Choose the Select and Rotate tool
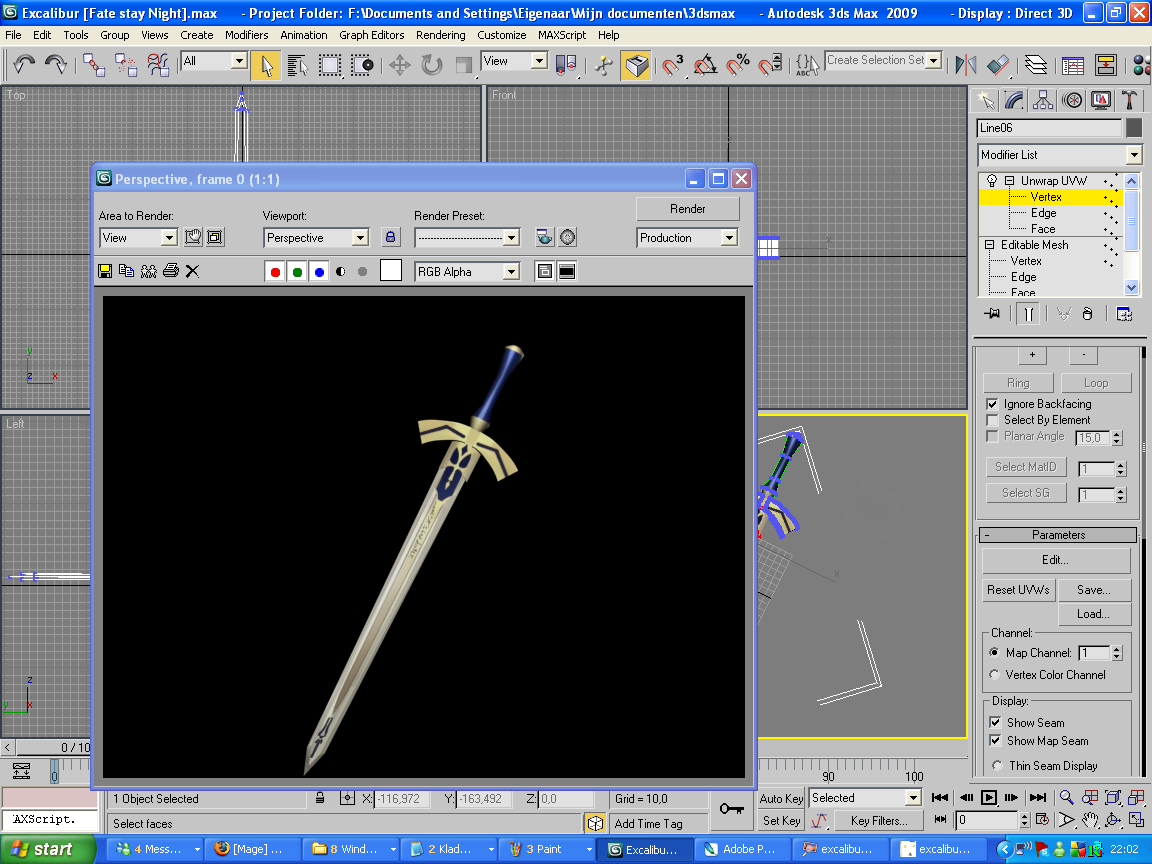This screenshot has height=864, width=1152. click(x=432, y=65)
